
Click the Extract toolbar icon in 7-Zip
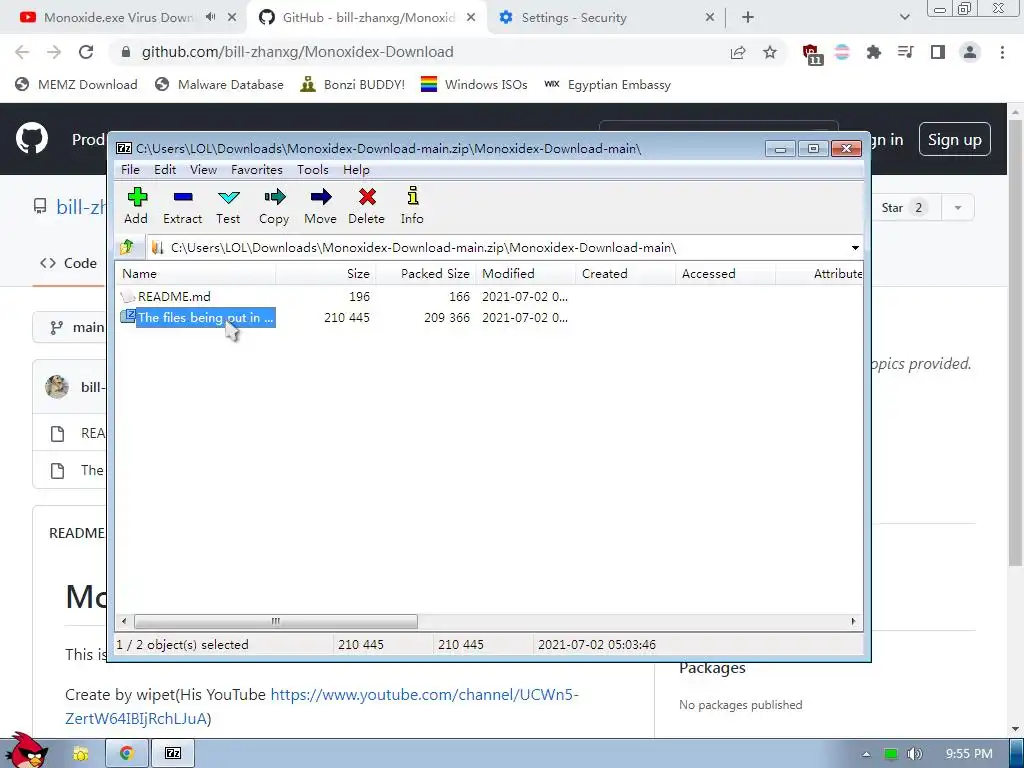[x=182, y=206]
